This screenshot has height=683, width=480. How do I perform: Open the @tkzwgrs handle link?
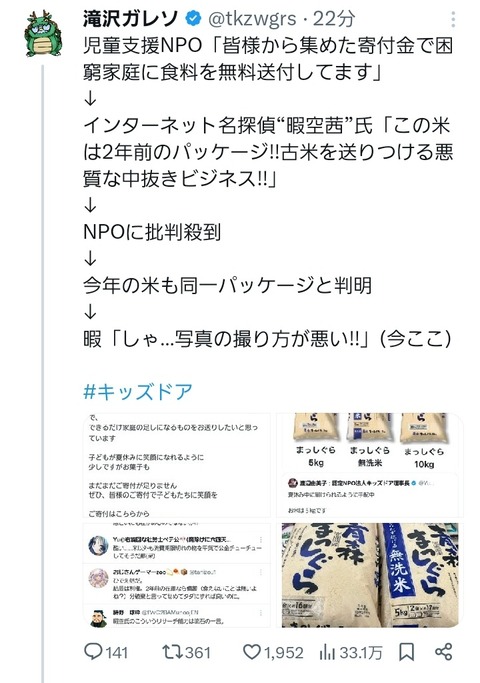pos(252,18)
